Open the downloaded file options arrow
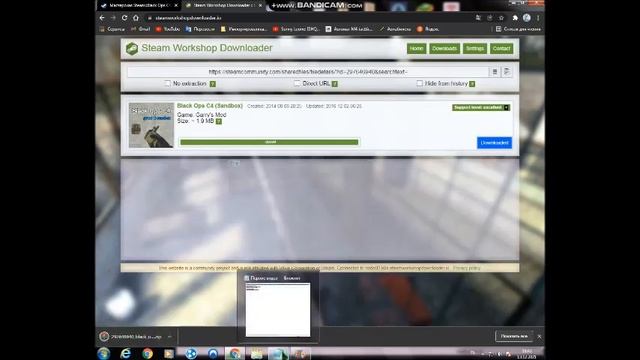 click(x=170, y=337)
